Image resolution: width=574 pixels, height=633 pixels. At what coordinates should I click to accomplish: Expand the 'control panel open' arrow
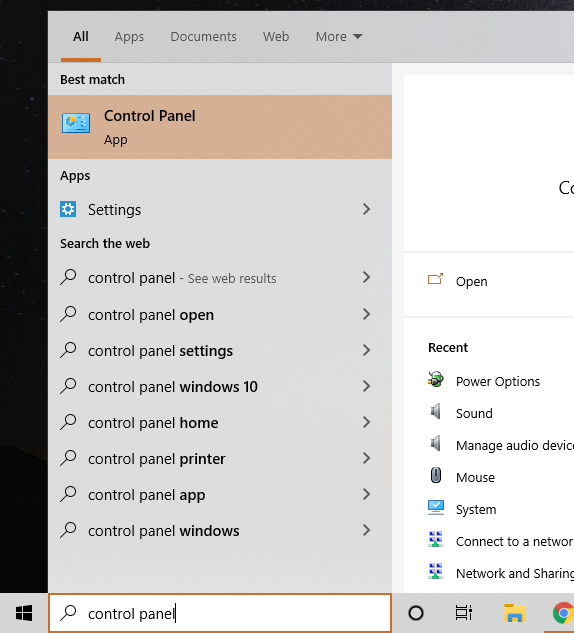point(366,314)
